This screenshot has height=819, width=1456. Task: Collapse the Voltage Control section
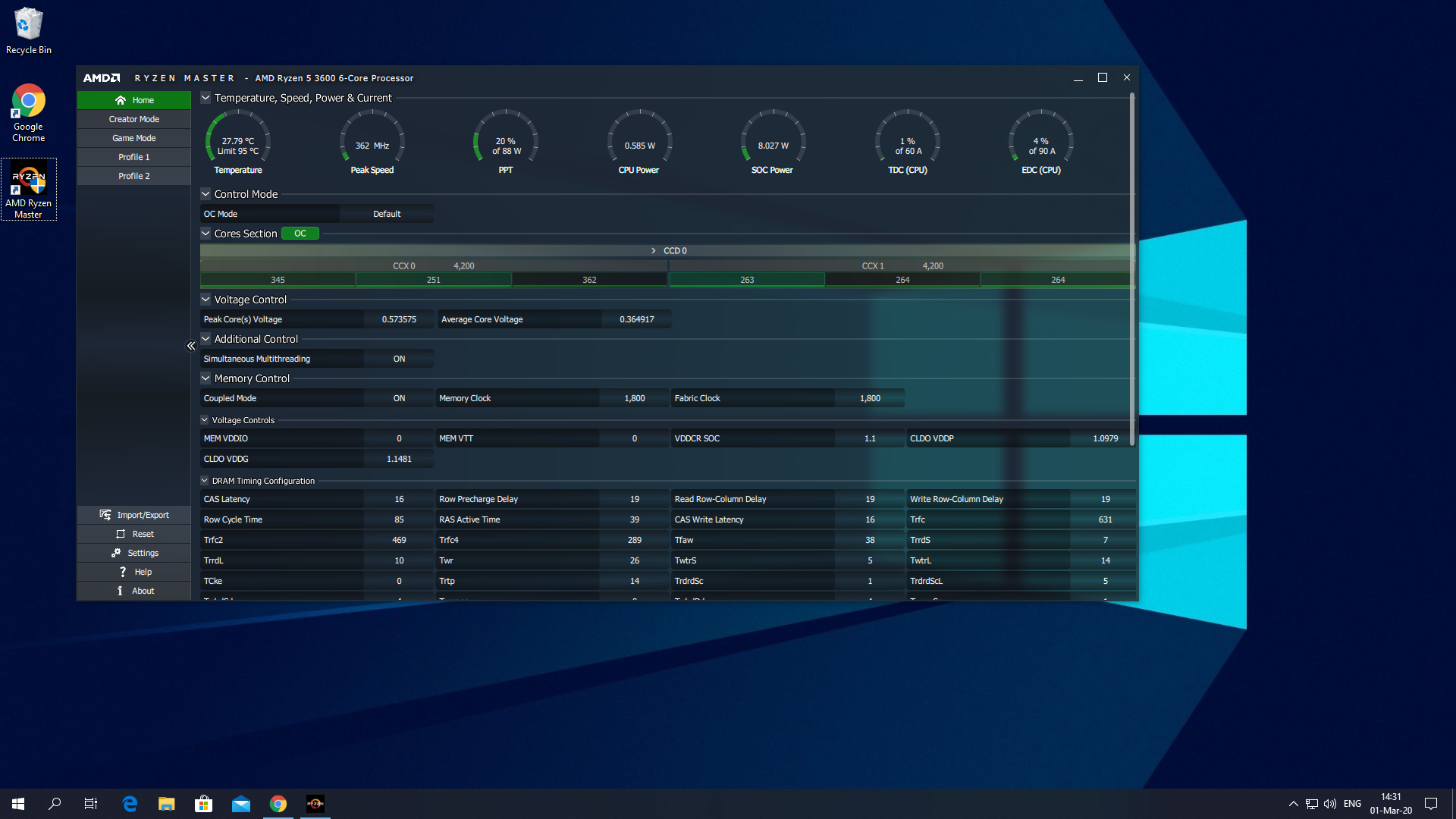click(x=206, y=300)
